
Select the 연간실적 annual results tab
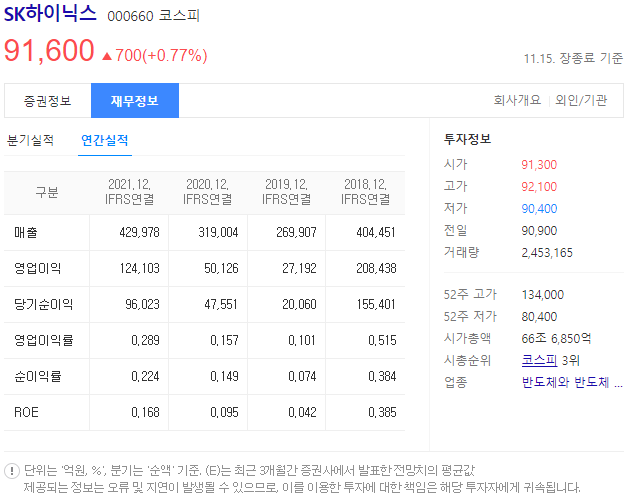(x=105, y=140)
